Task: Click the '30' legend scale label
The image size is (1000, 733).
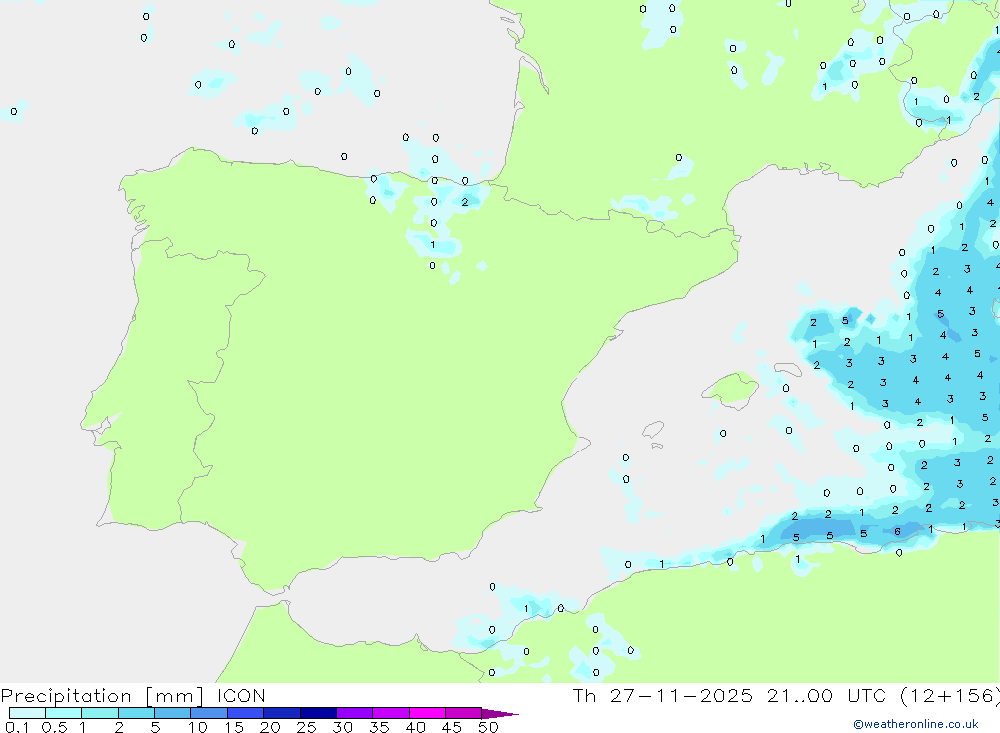Action: [343, 727]
